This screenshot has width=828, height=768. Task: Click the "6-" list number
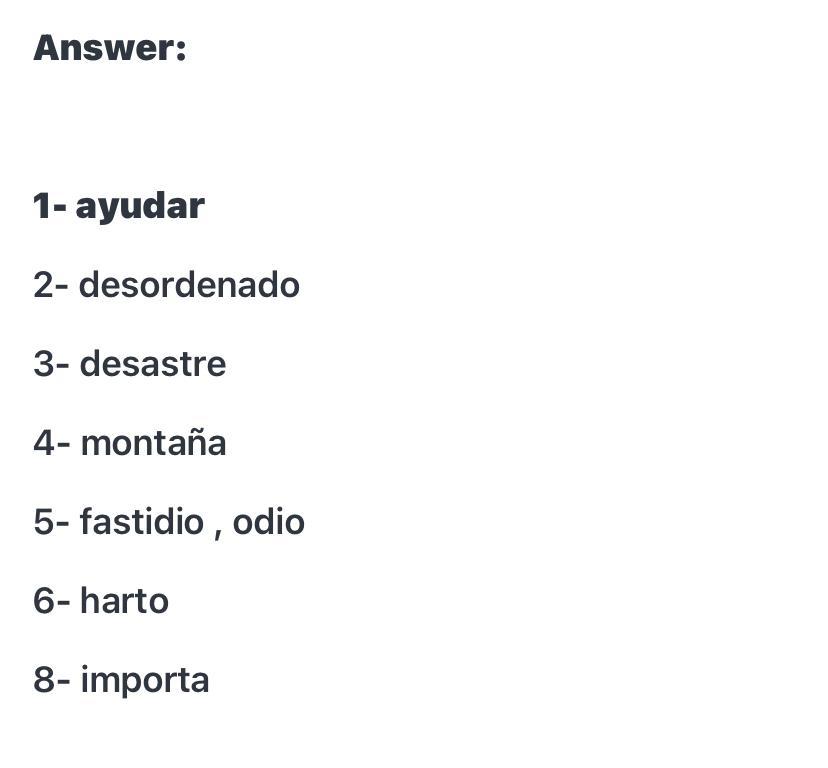click(51, 601)
